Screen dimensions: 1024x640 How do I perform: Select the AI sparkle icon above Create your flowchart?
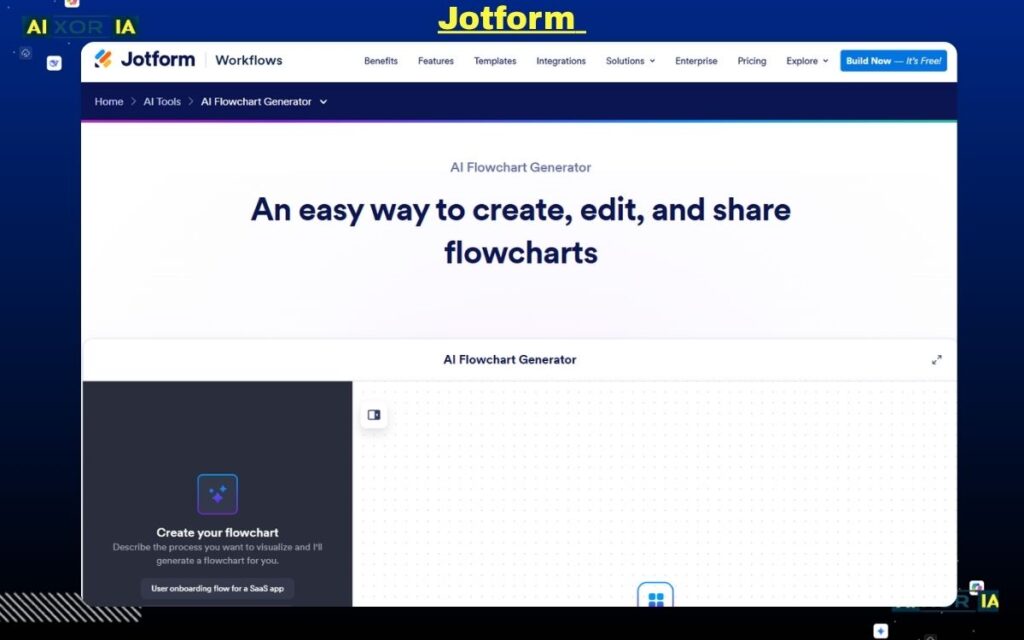pyautogui.click(x=217, y=492)
